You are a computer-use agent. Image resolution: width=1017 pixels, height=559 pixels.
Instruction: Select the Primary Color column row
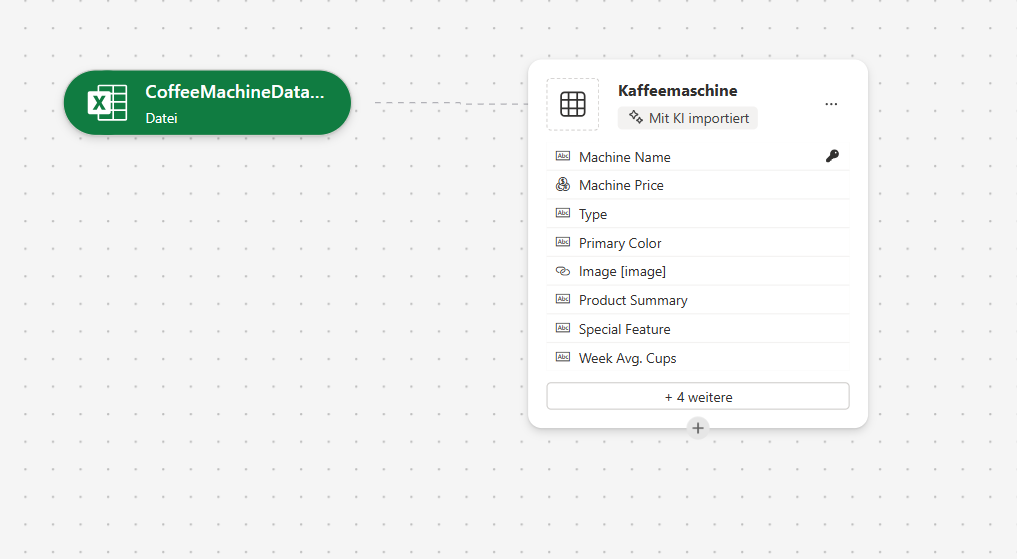click(x=620, y=243)
